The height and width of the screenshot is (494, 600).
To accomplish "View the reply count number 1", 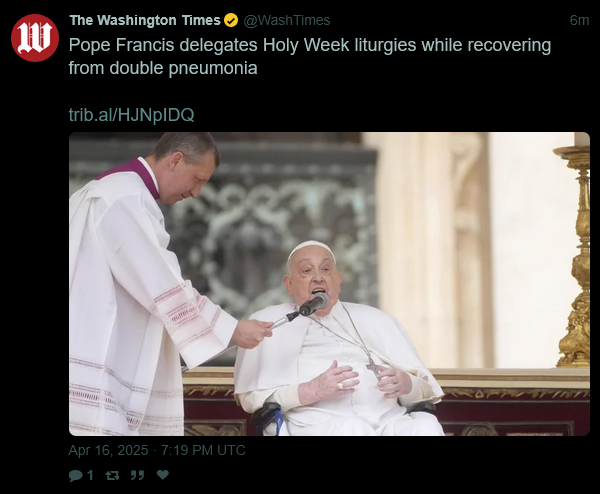I will point(90,476).
